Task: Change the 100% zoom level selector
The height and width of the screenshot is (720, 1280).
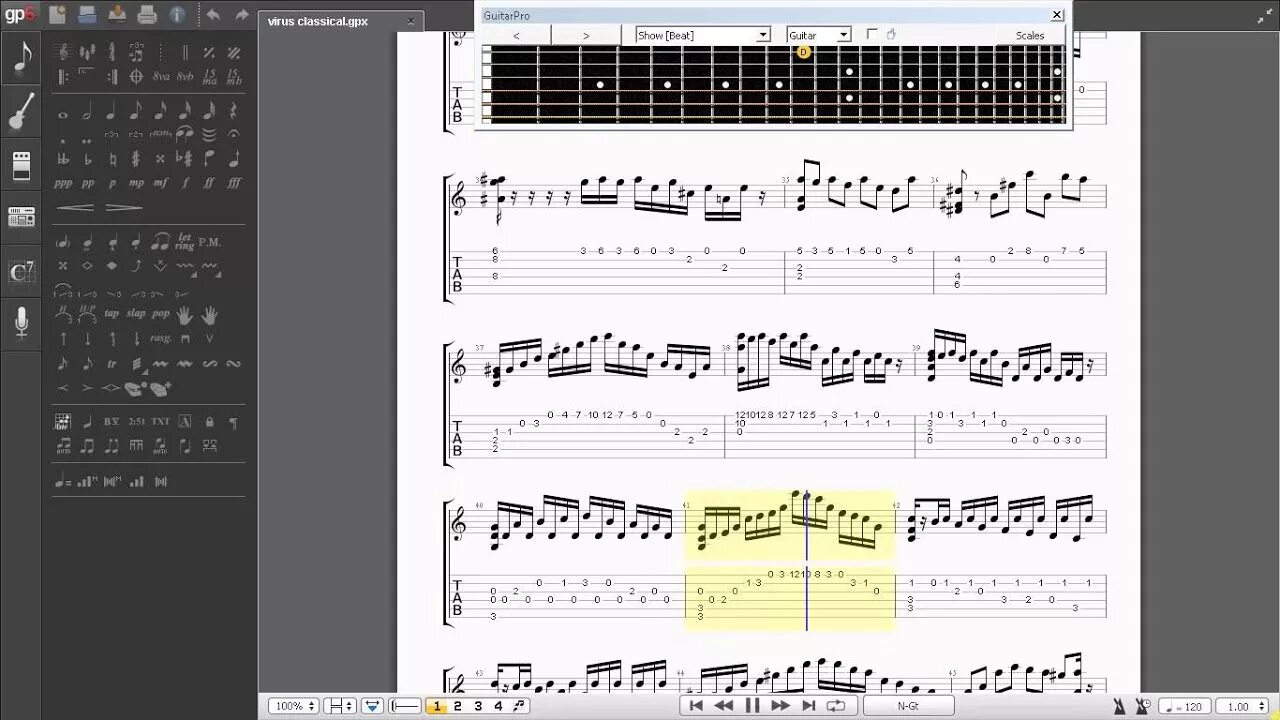Action: (x=294, y=706)
